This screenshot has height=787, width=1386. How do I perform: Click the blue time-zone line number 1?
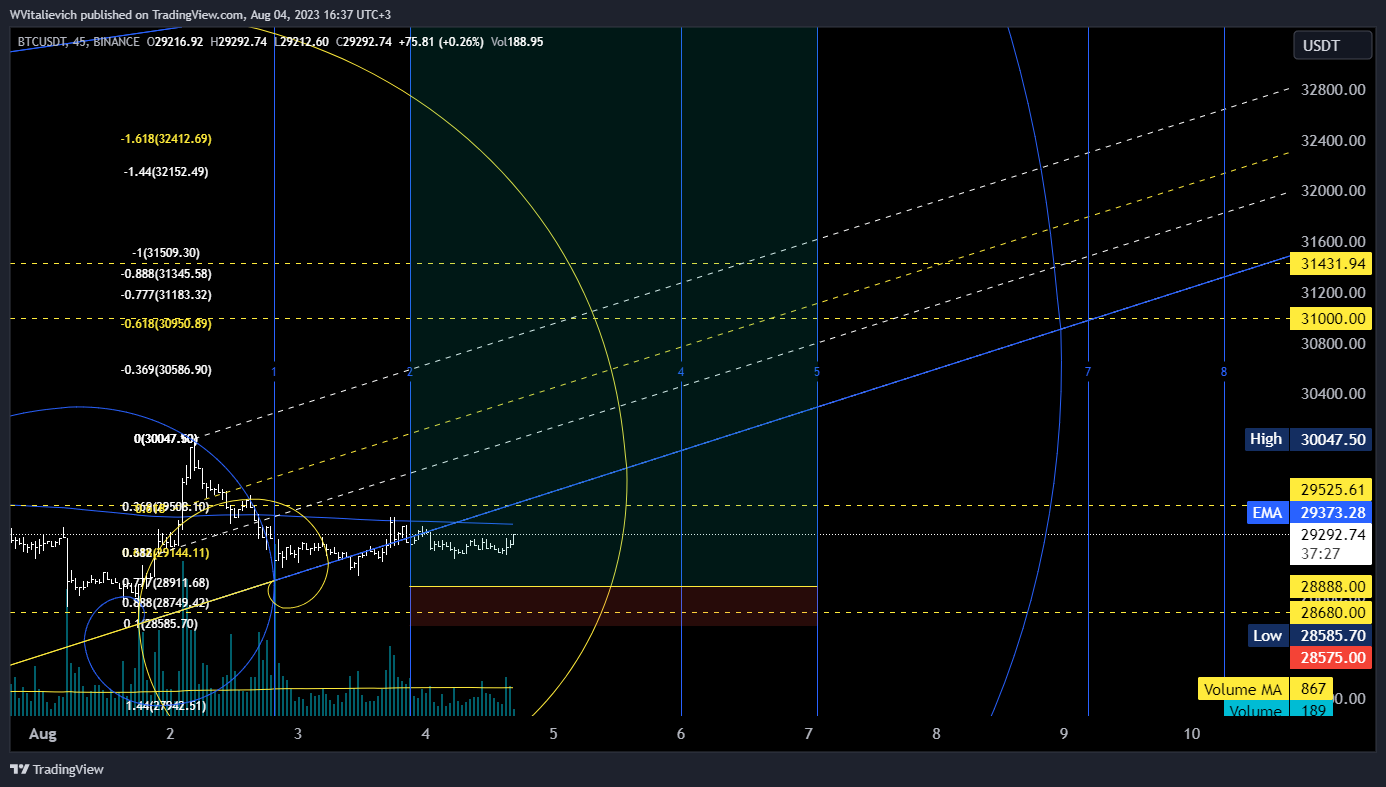(274, 372)
